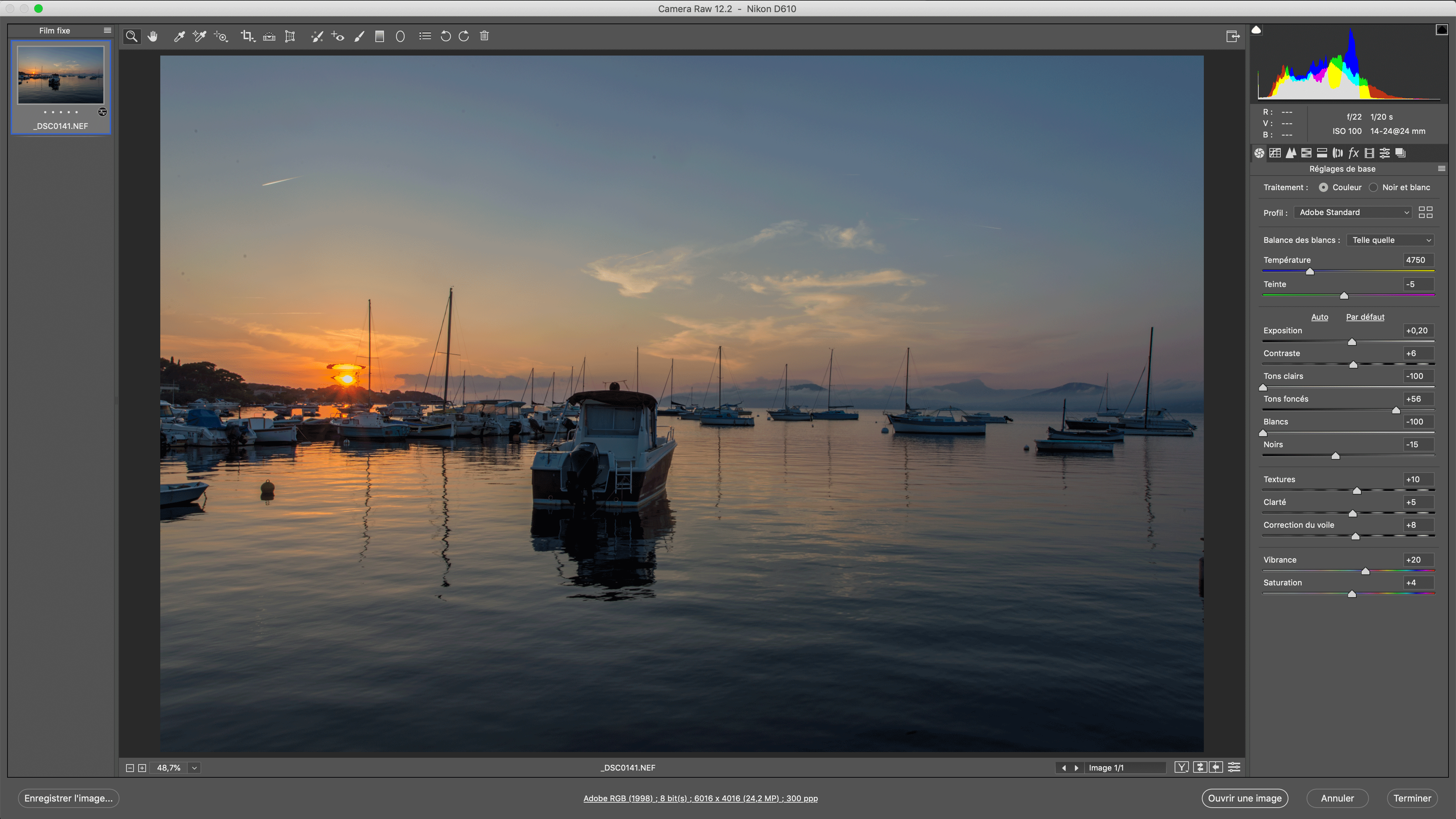
Task: Click the Auto adjustments link
Action: 1320,317
